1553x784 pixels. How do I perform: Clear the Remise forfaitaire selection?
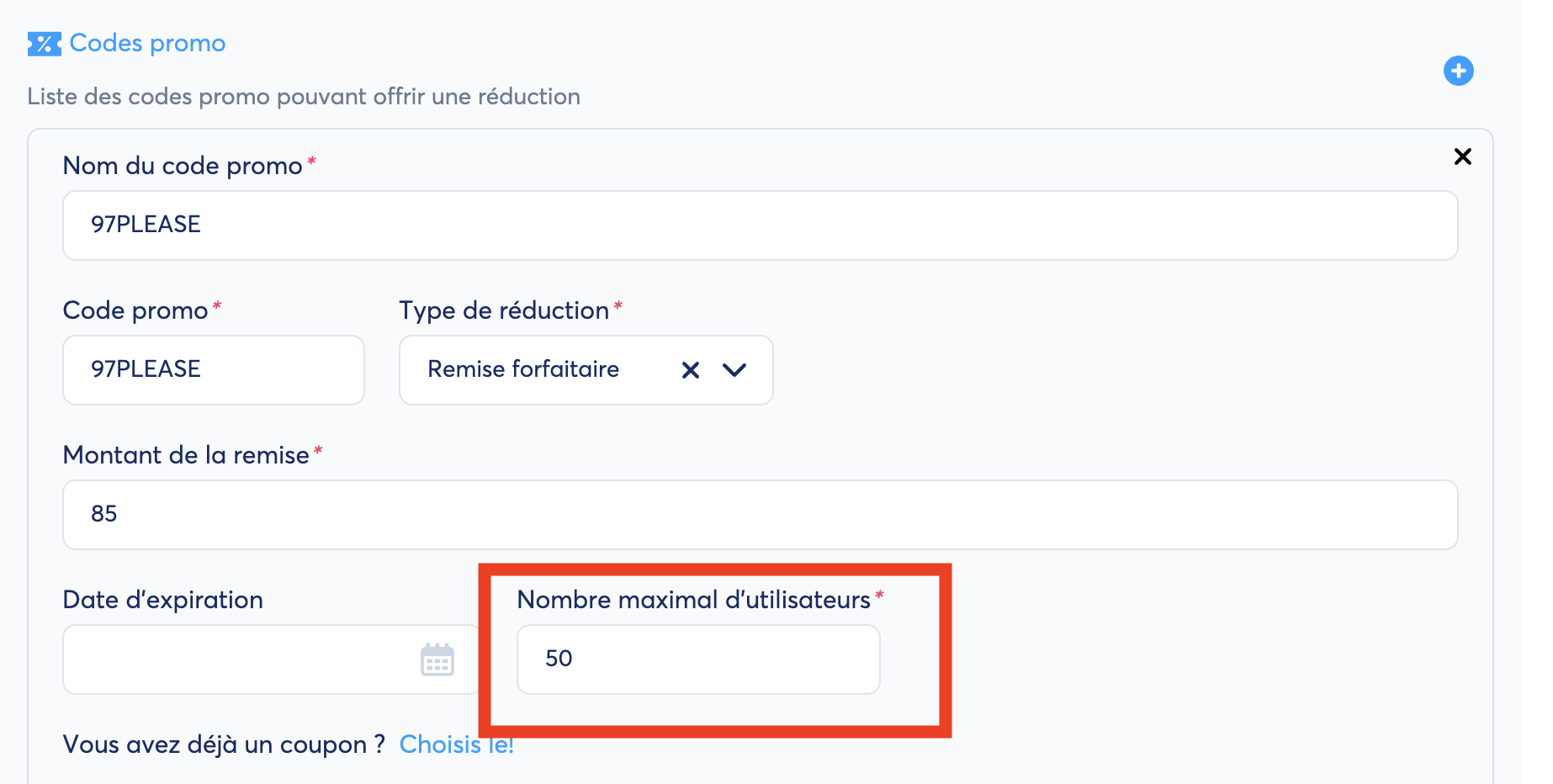click(x=690, y=370)
